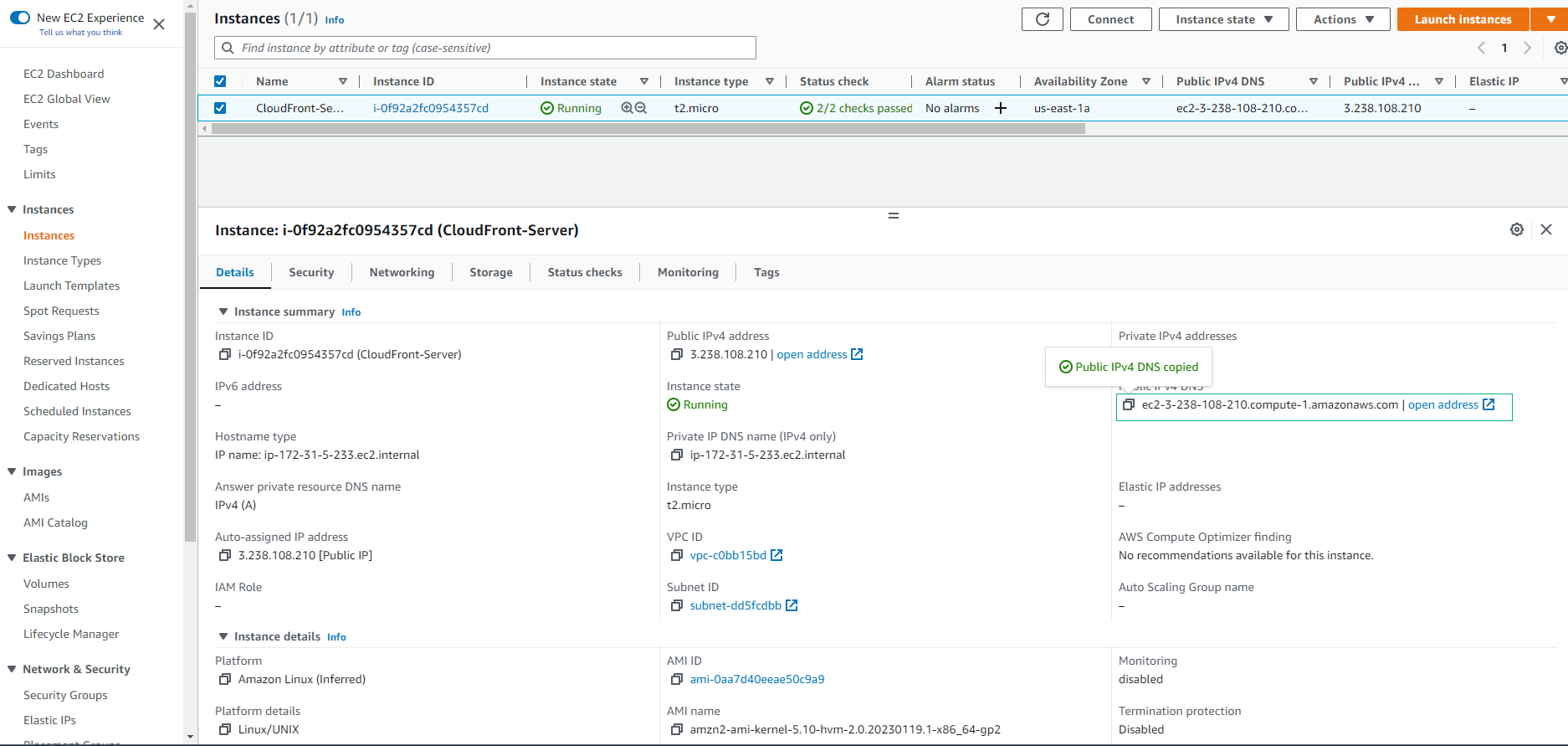Image resolution: width=1568 pixels, height=746 pixels.
Task: Click 'Tell us what you think' link
Action: point(80,33)
